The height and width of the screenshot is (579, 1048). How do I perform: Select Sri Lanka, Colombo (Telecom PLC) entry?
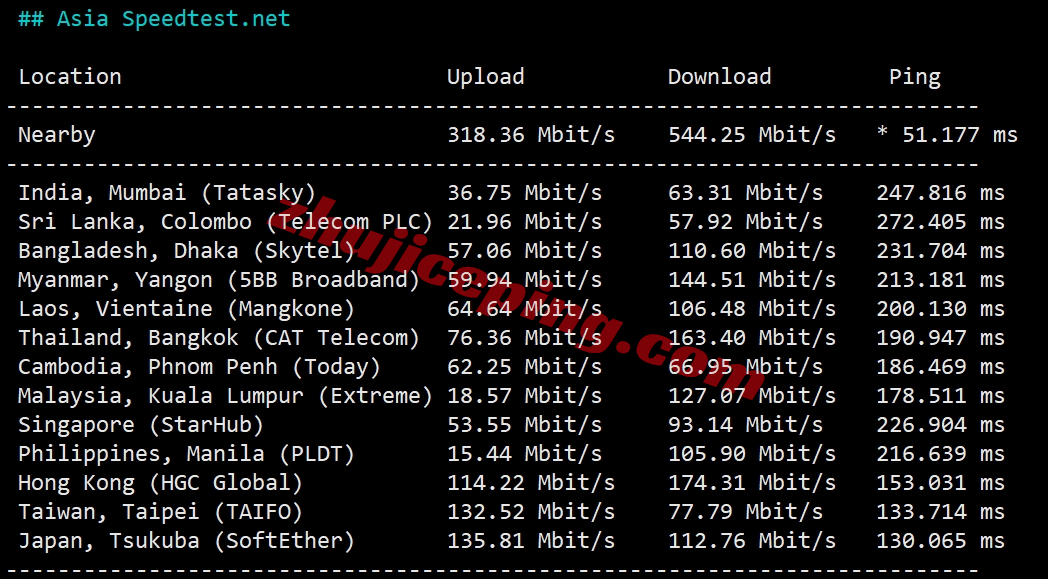226,222
